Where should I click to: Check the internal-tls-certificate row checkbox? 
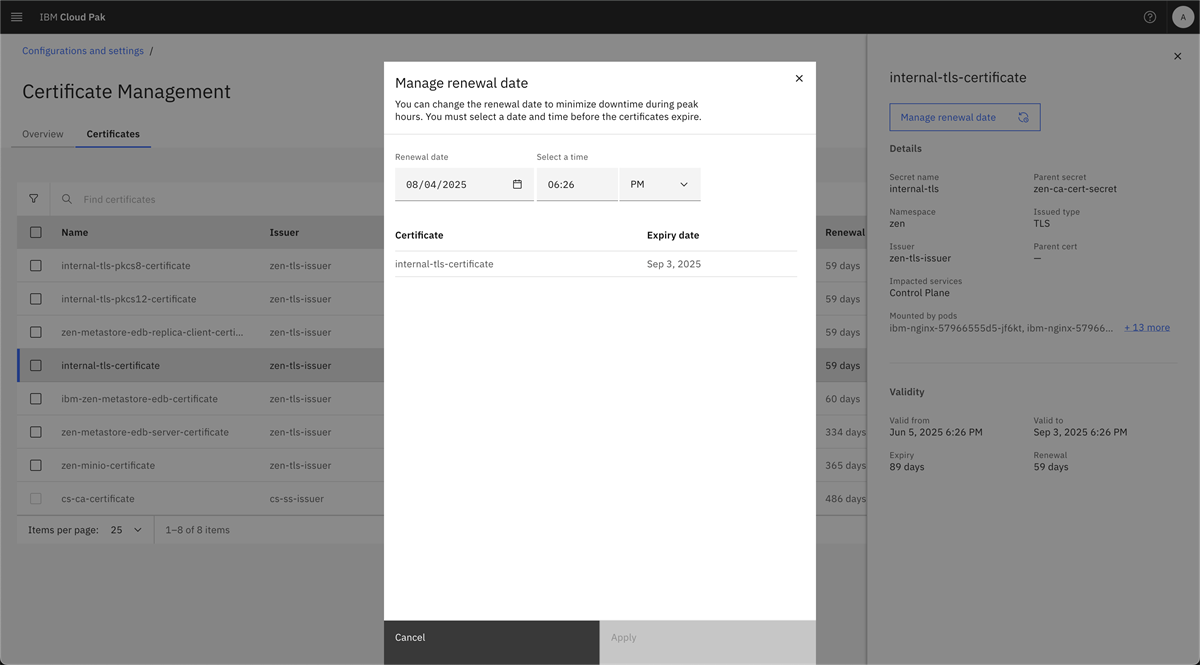pyautogui.click(x=36, y=365)
